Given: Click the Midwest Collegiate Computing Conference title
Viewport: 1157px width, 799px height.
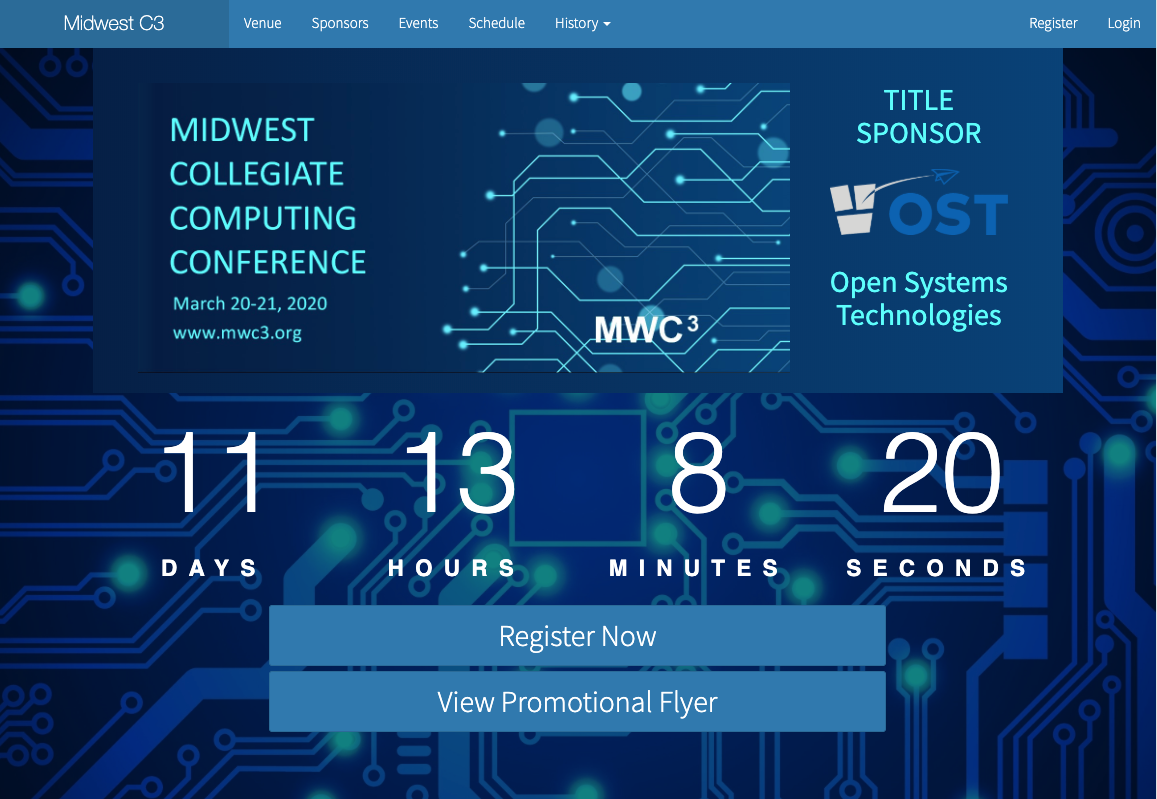Looking at the screenshot, I should (267, 196).
